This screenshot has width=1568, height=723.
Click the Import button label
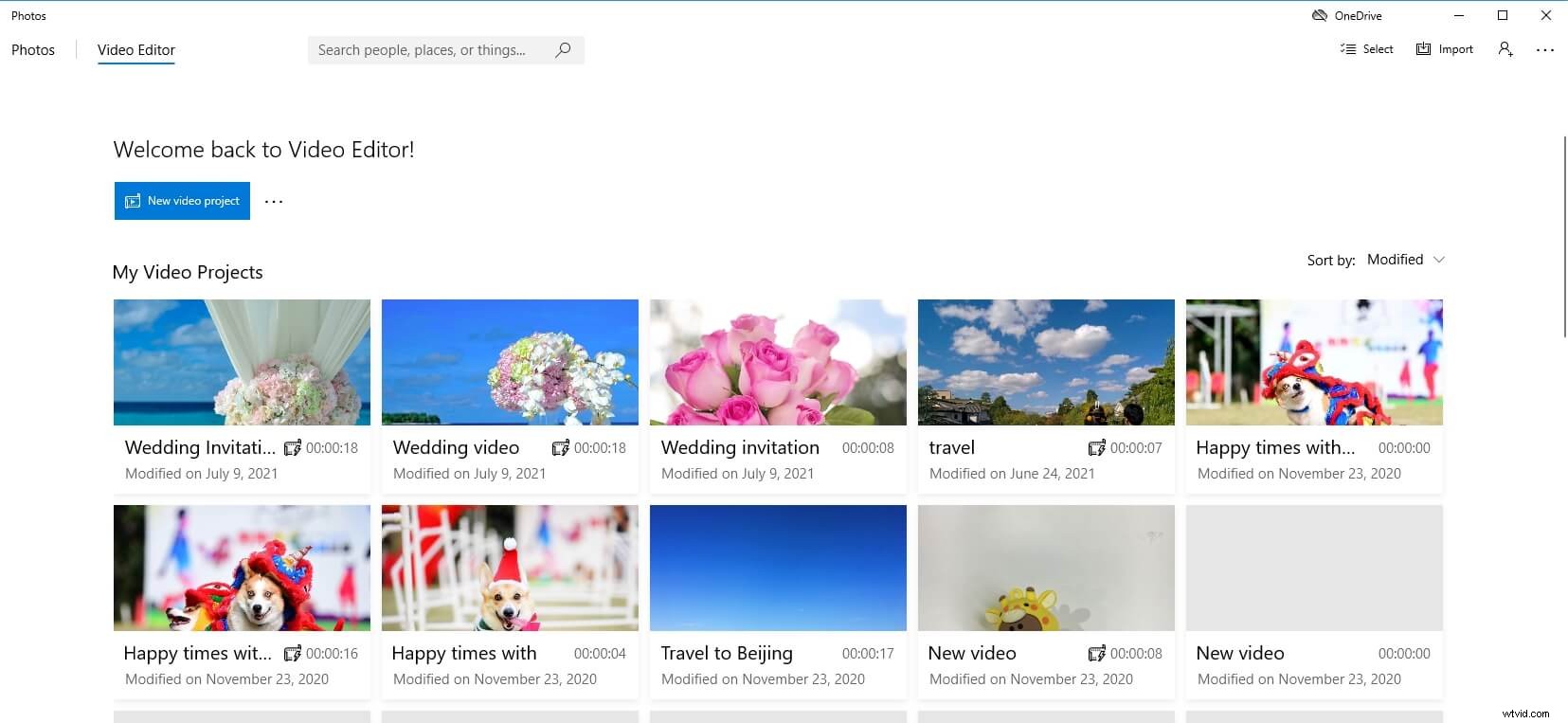(1455, 49)
